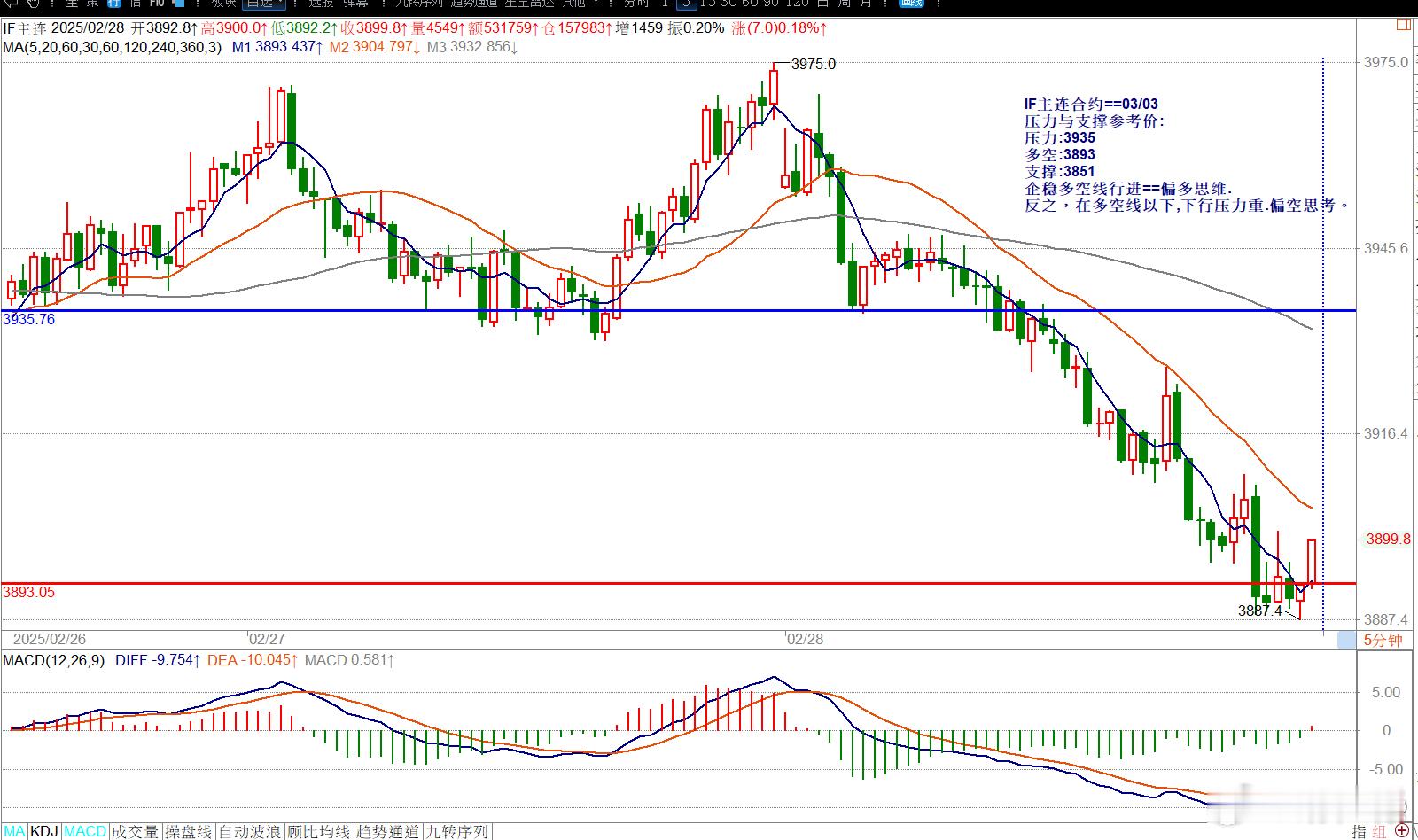
Task: Click the 5分钟 period label
Action: click(x=1383, y=640)
